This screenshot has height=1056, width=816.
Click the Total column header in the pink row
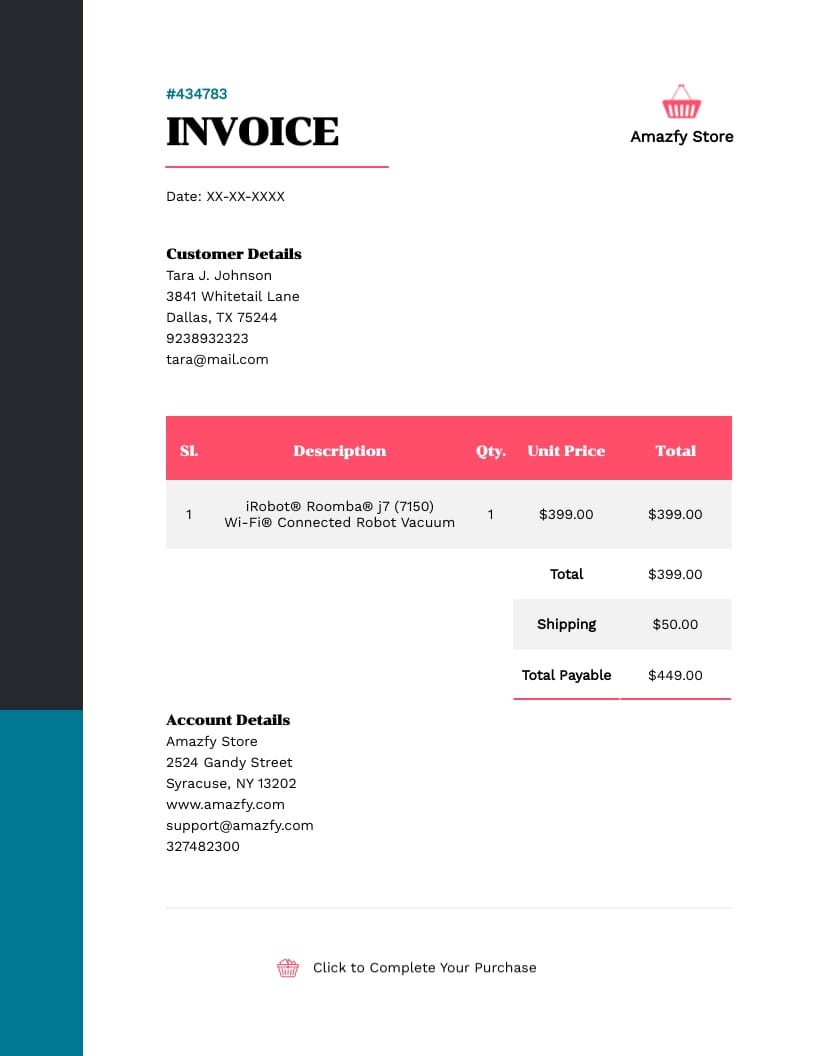(x=675, y=451)
